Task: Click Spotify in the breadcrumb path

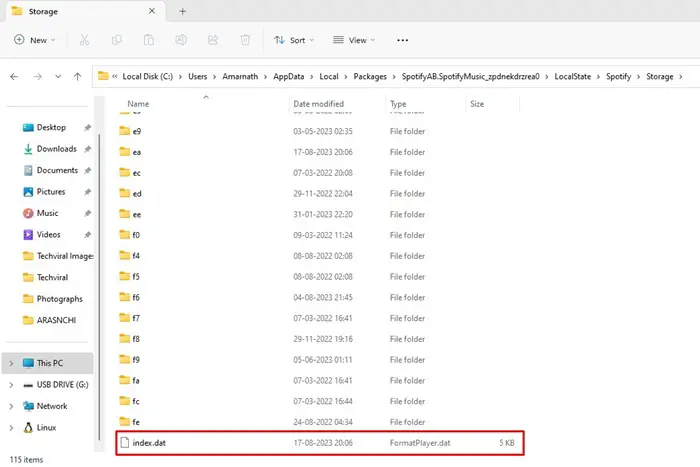Action: tap(618, 77)
